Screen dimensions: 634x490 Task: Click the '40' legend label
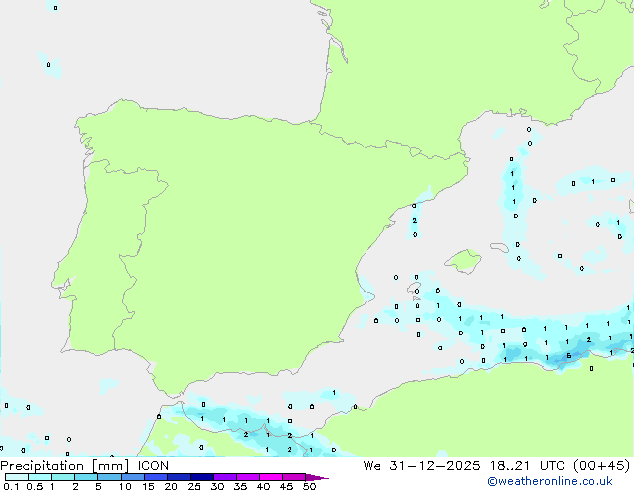point(263,486)
